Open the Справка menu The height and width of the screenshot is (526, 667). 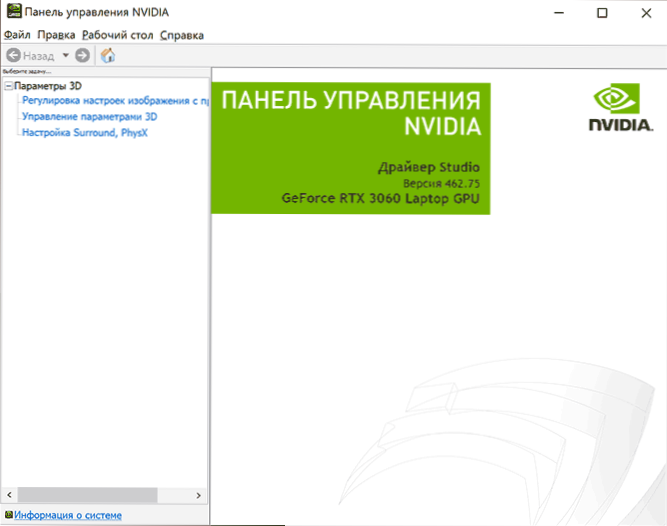click(x=182, y=35)
